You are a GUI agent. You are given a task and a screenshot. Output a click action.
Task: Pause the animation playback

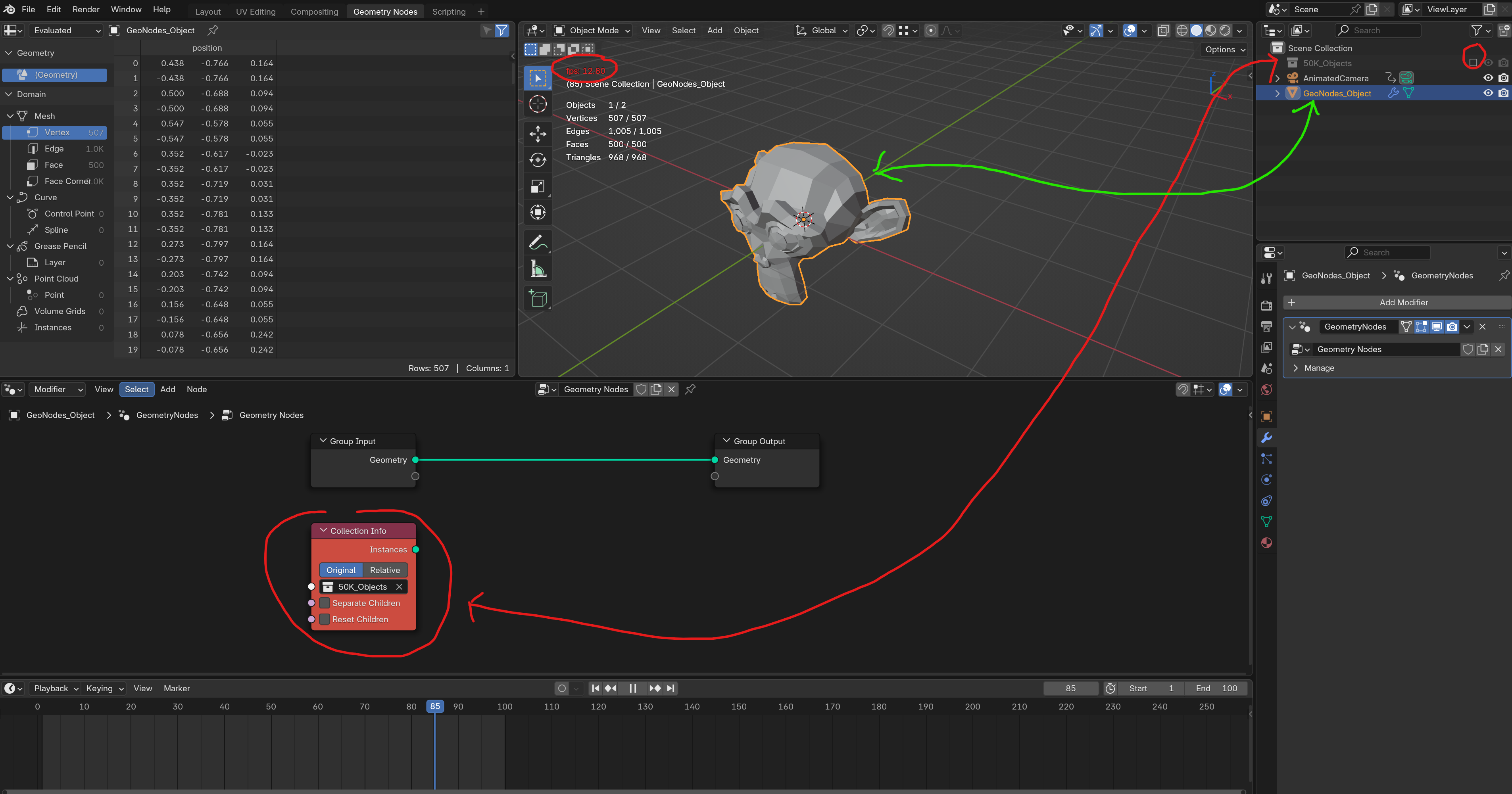click(x=633, y=689)
